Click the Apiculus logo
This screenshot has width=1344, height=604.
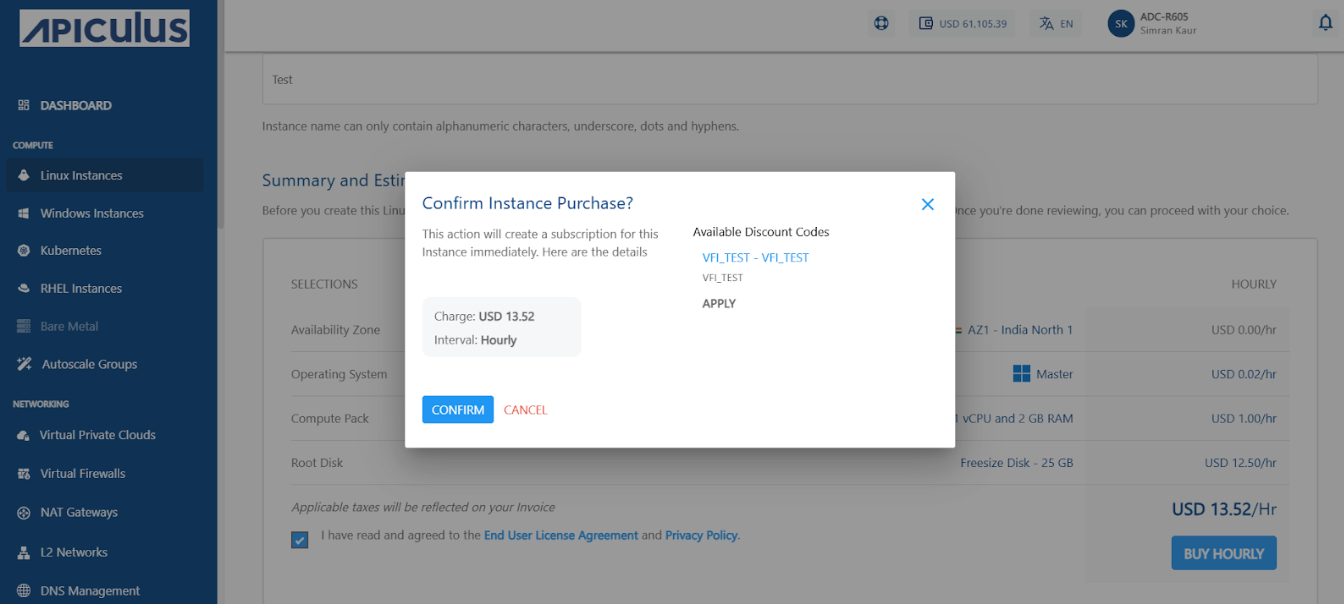(x=104, y=29)
